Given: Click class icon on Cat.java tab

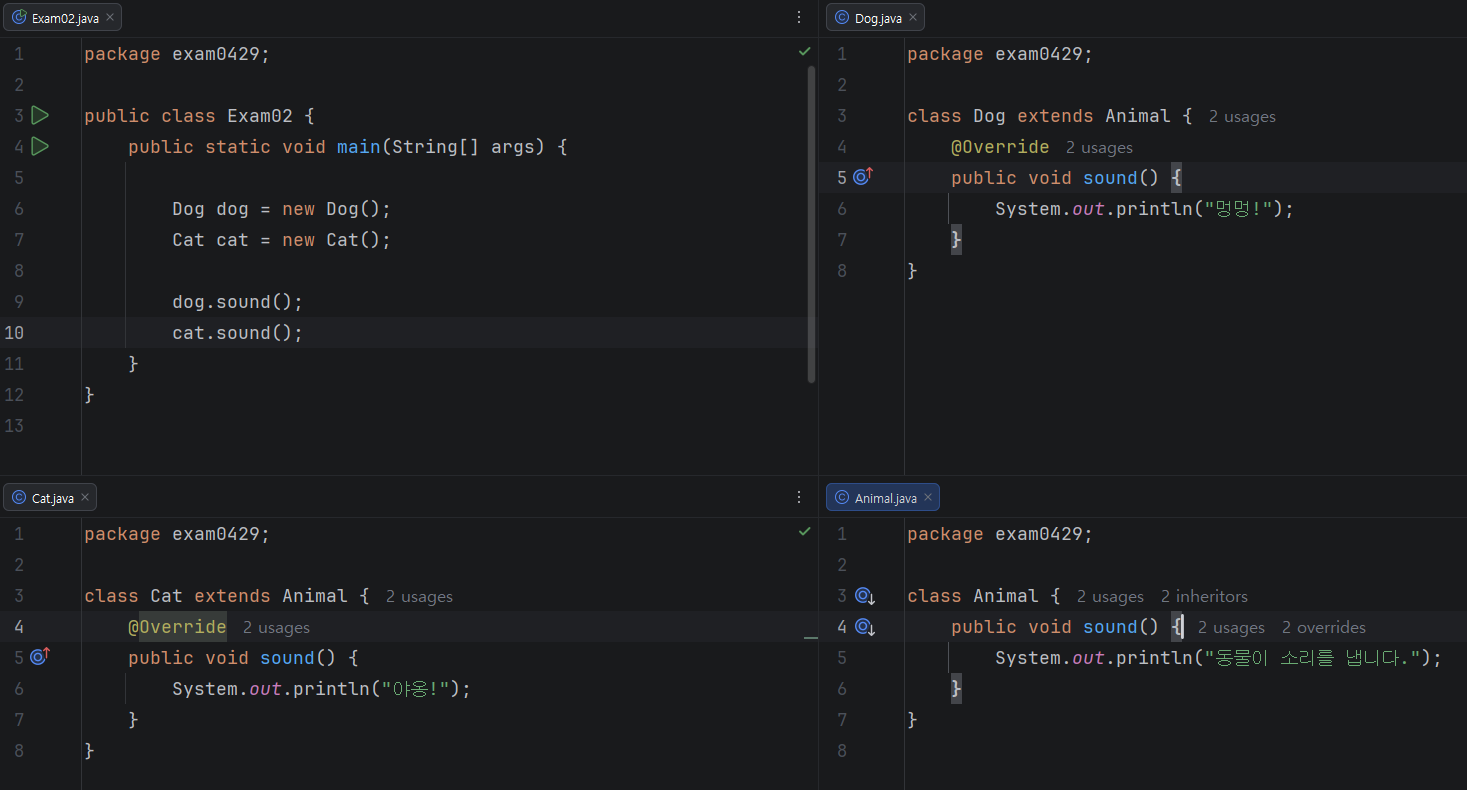Looking at the screenshot, I should [19, 497].
